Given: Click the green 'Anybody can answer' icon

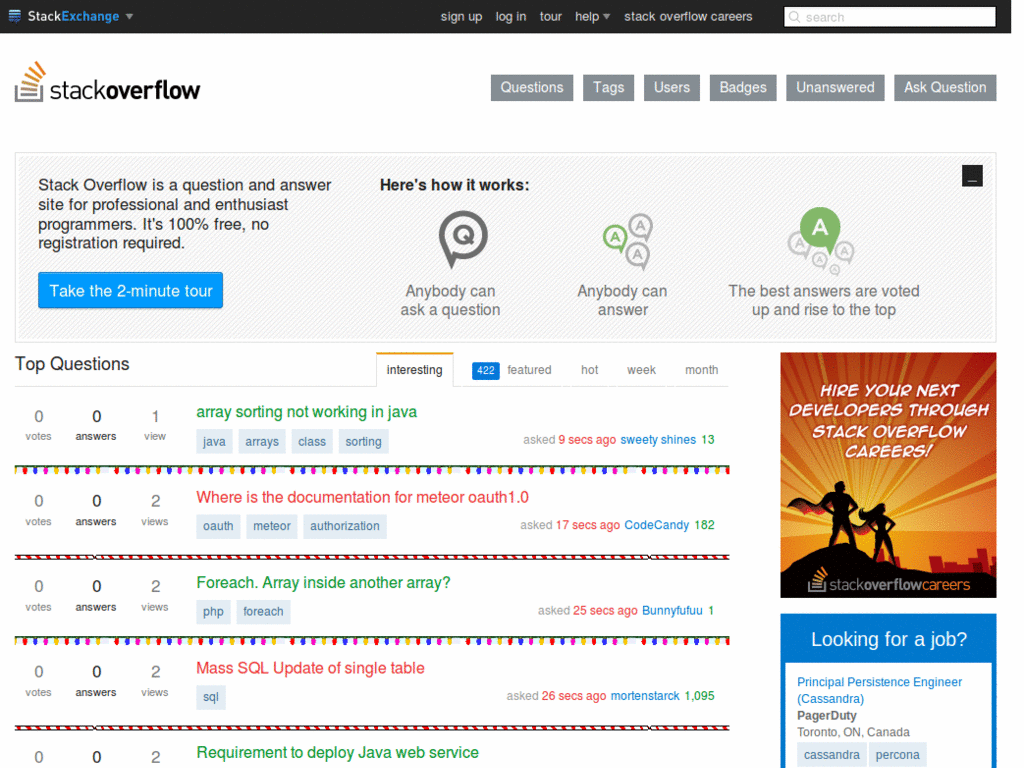Looking at the screenshot, I should tap(625, 239).
